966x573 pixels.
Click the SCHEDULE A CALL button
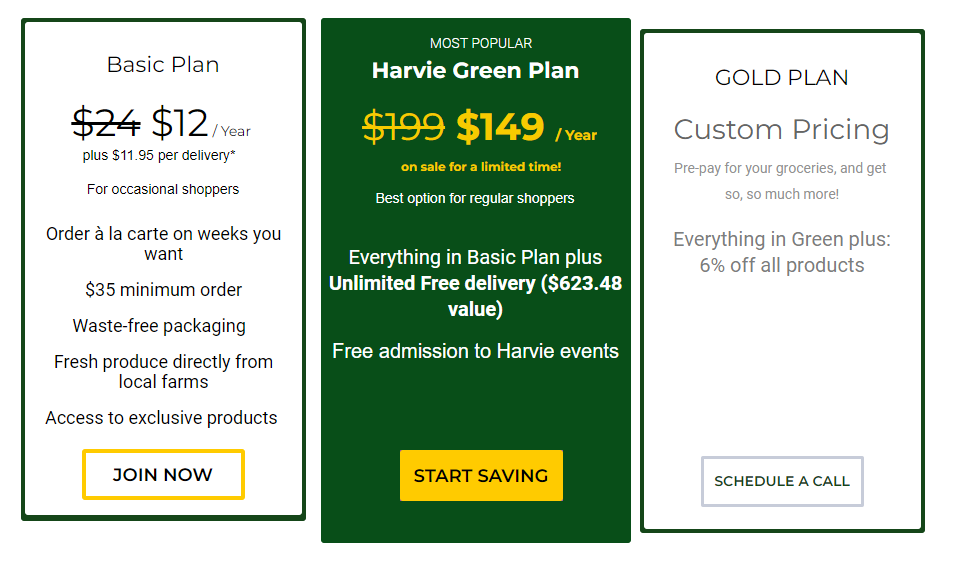[x=782, y=481]
